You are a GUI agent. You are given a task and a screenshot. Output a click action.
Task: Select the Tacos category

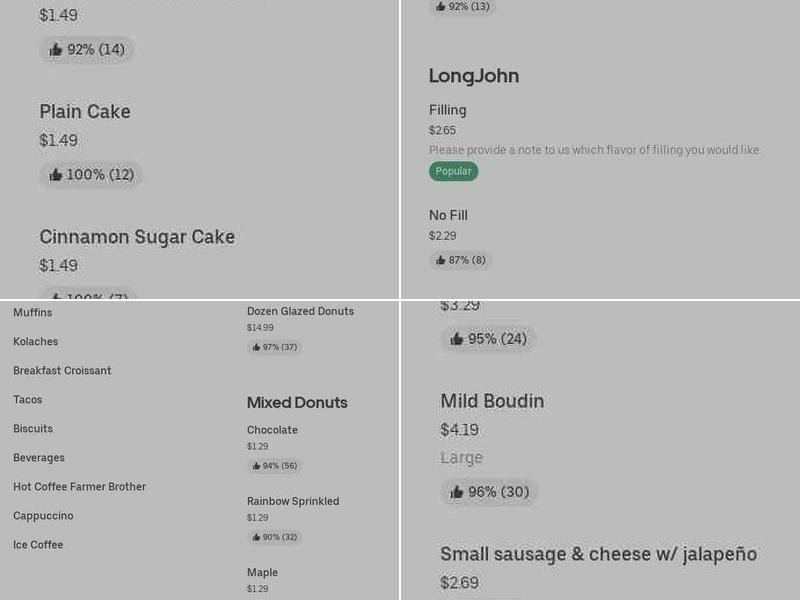pyautogui.click(x=28, y=399)
